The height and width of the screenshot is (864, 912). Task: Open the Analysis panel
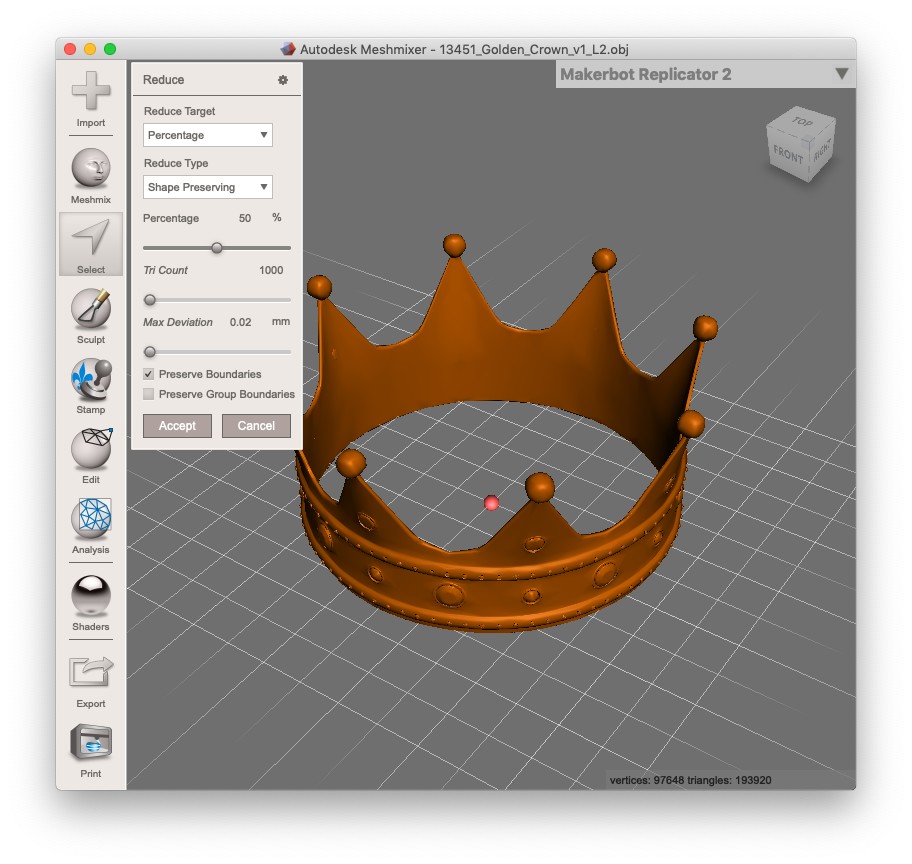[x=90, y=522]
